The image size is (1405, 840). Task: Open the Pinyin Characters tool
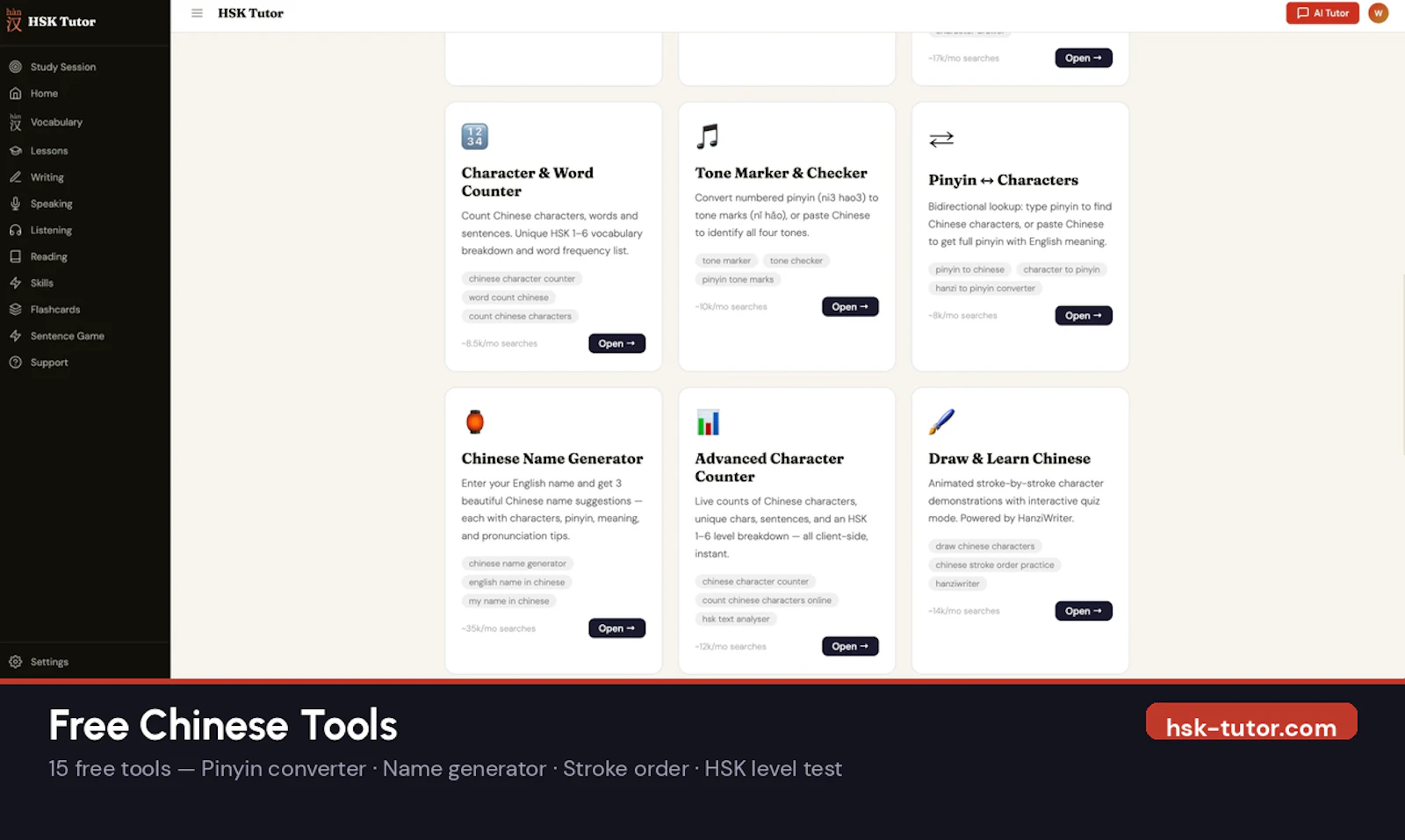[x=1084, y=315]
